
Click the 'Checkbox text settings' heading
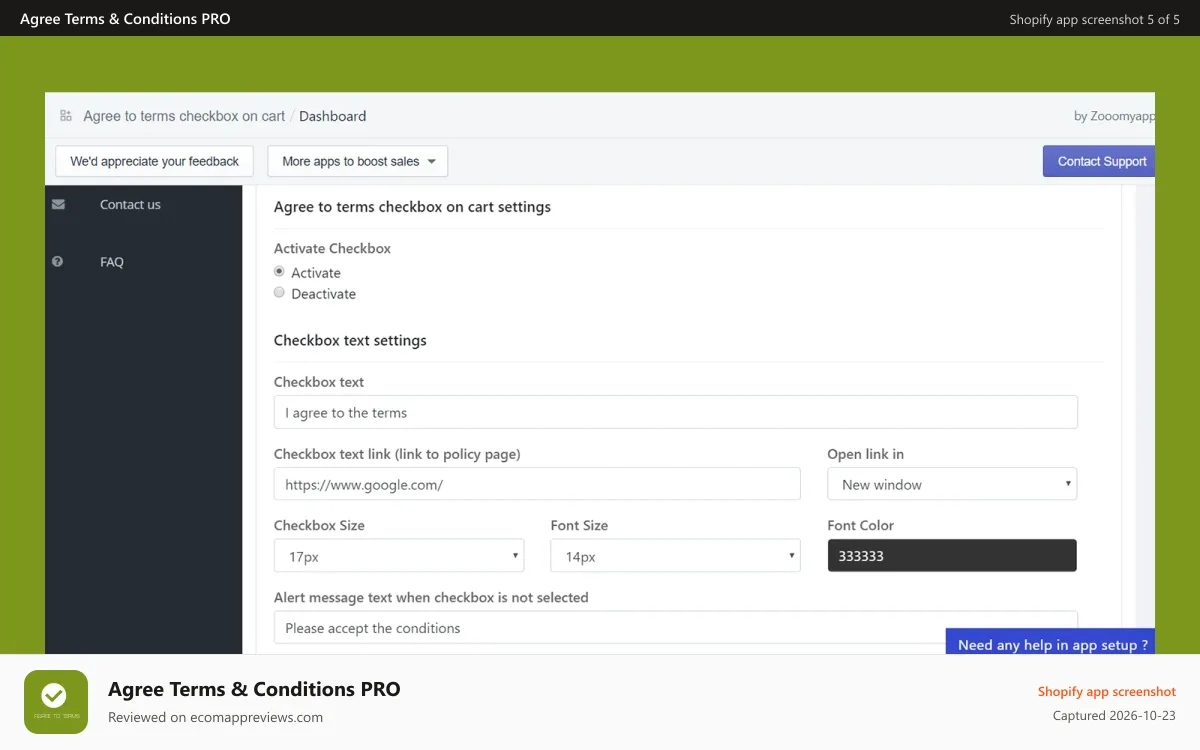click(350, 340)
